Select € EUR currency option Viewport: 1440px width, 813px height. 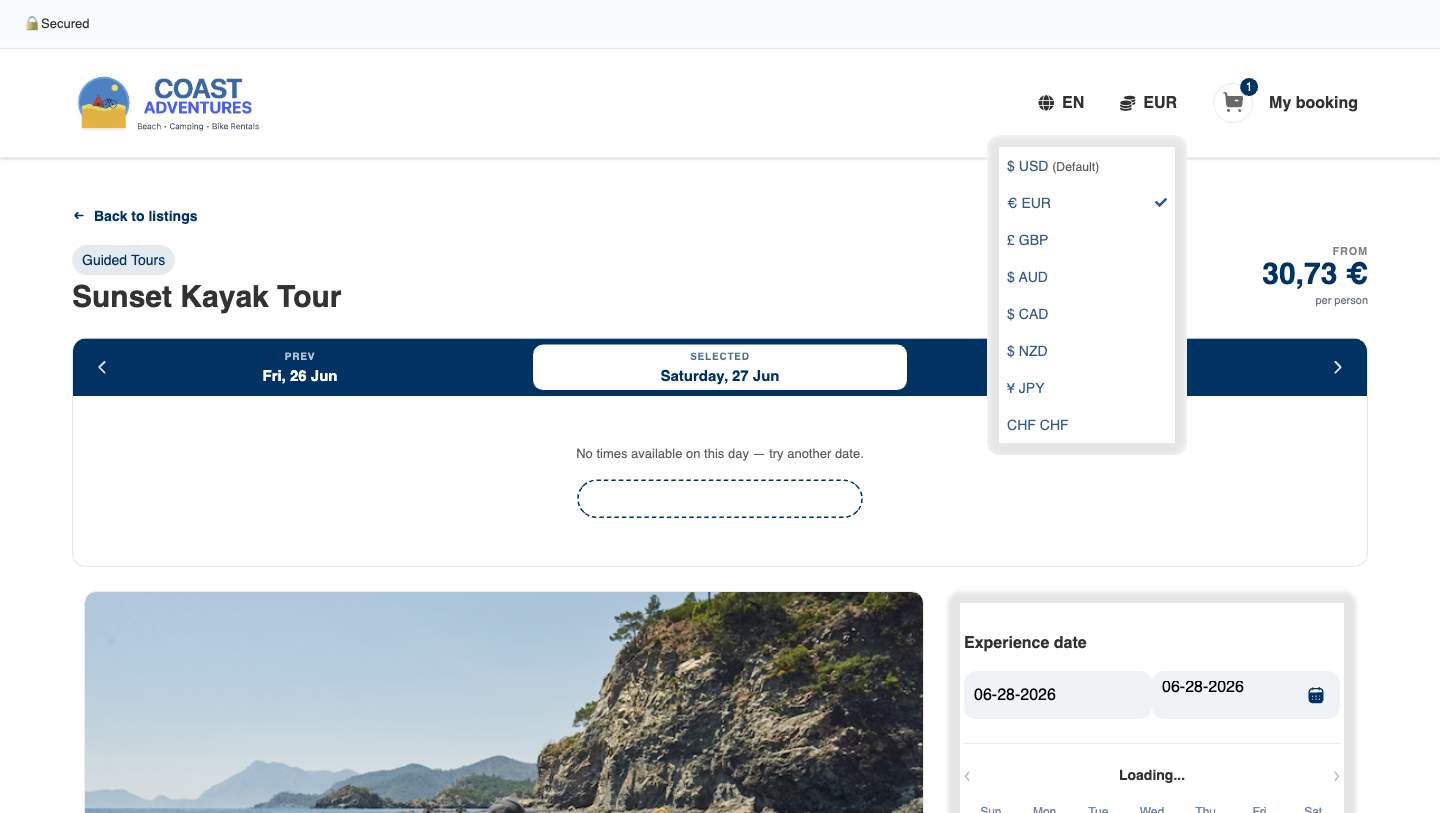click(x=1087, y=203)
